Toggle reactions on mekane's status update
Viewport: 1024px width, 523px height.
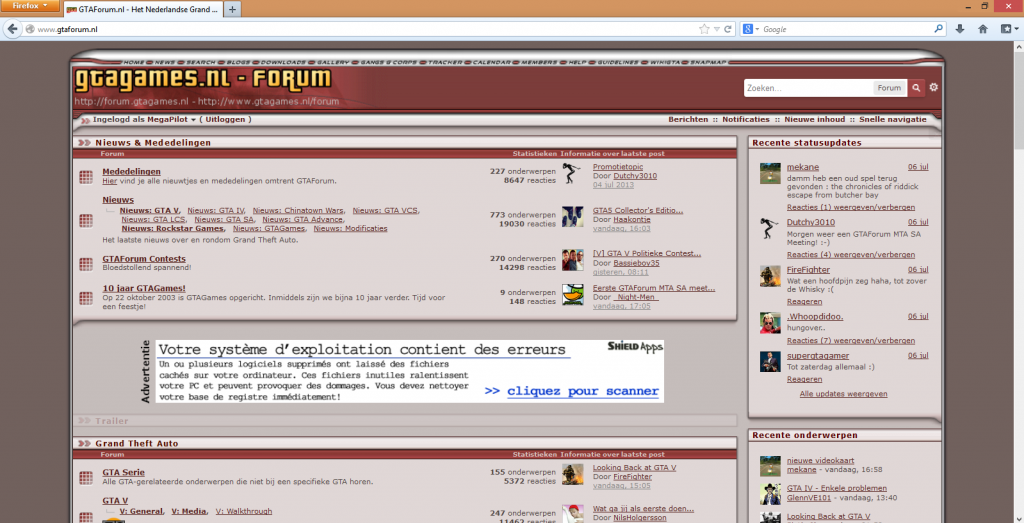(850, 207)
